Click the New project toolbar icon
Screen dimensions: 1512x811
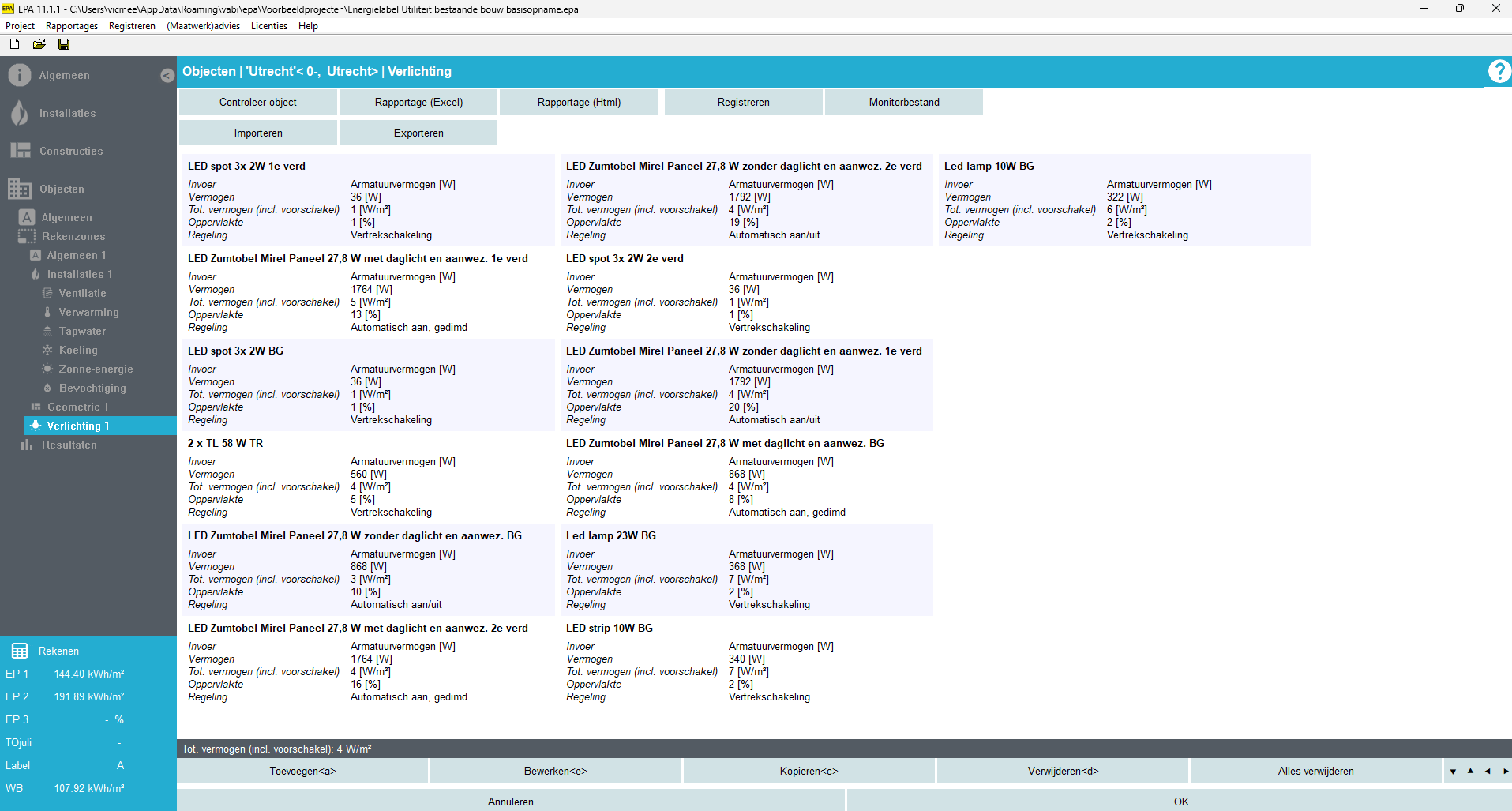(x=14, y=44)
